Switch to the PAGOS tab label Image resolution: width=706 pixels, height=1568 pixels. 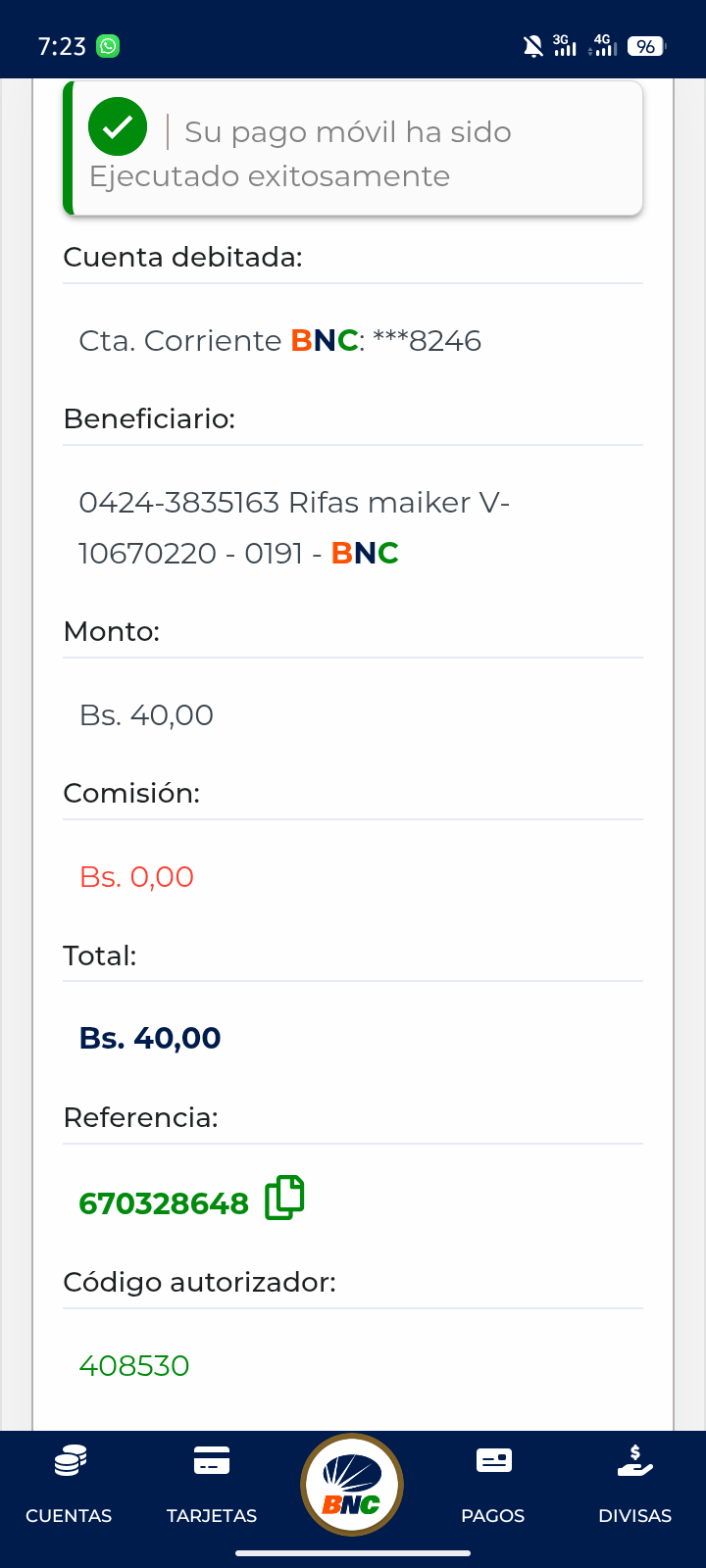493,1515
